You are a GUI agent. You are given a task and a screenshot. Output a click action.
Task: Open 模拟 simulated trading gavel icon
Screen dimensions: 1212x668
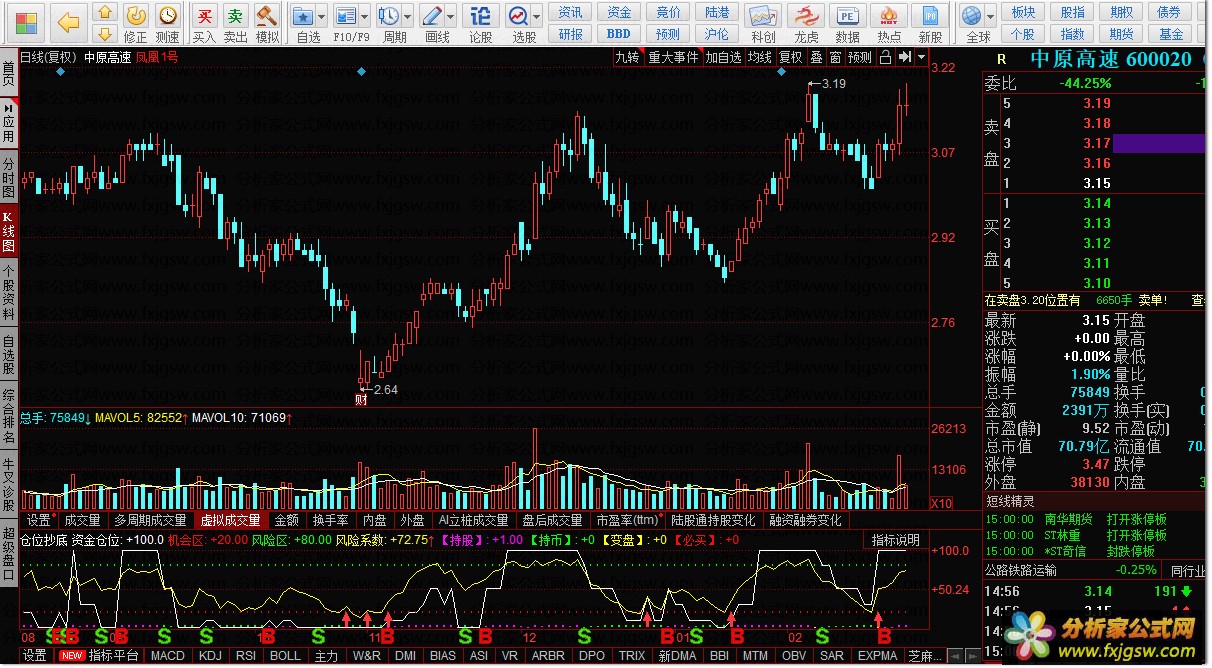point(267,23)
